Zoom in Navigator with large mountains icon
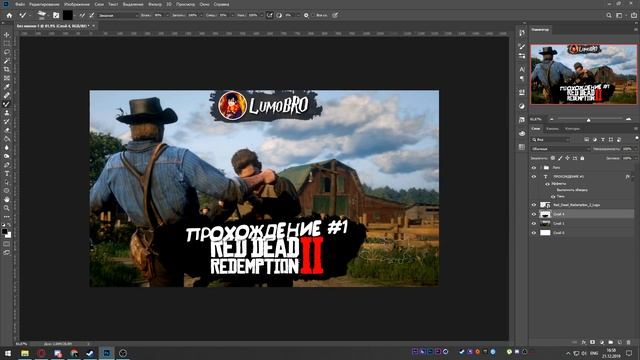The height and width of the screenshot is (360, 640). click(x=629, y=119)
